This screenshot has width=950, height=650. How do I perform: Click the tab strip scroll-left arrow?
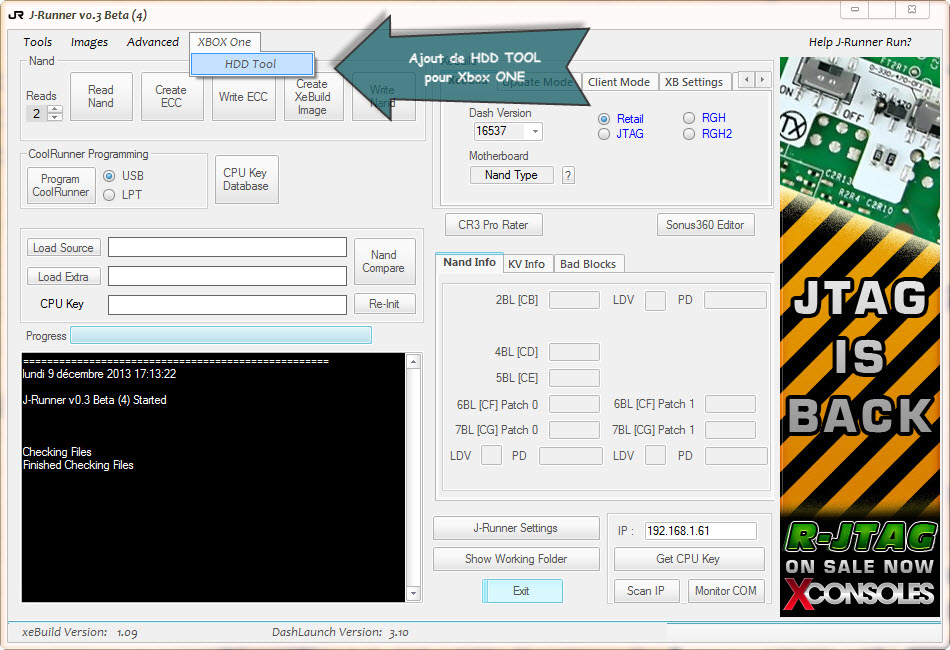[747, 79]
